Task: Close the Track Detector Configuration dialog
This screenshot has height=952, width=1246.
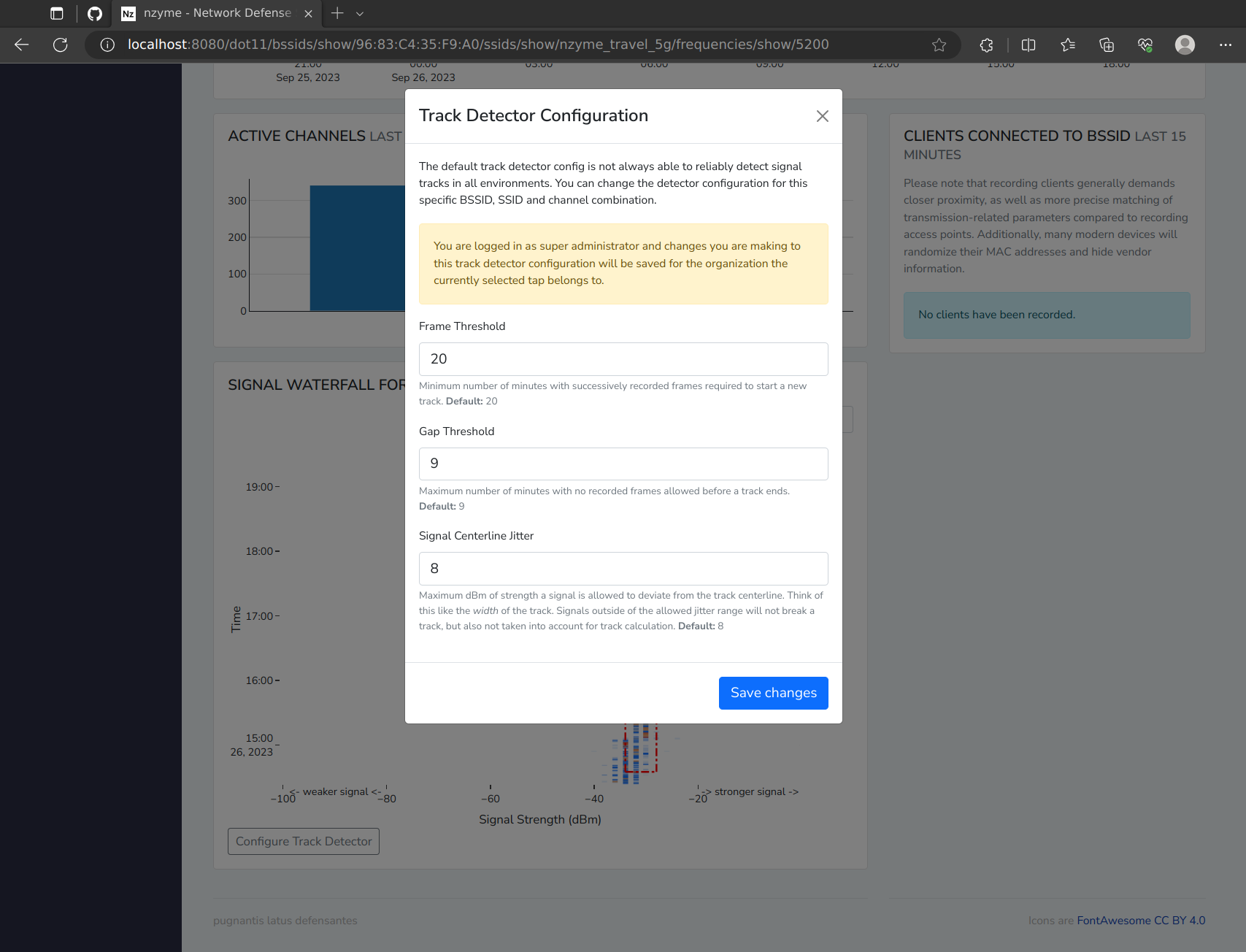Action: 822,116
